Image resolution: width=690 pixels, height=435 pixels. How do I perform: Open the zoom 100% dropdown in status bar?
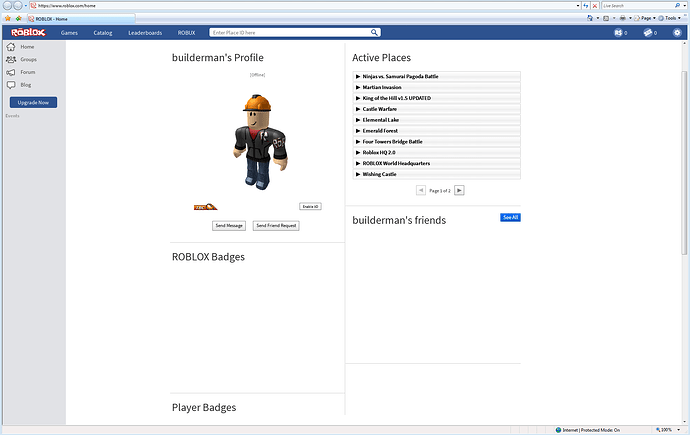(679, 430)
